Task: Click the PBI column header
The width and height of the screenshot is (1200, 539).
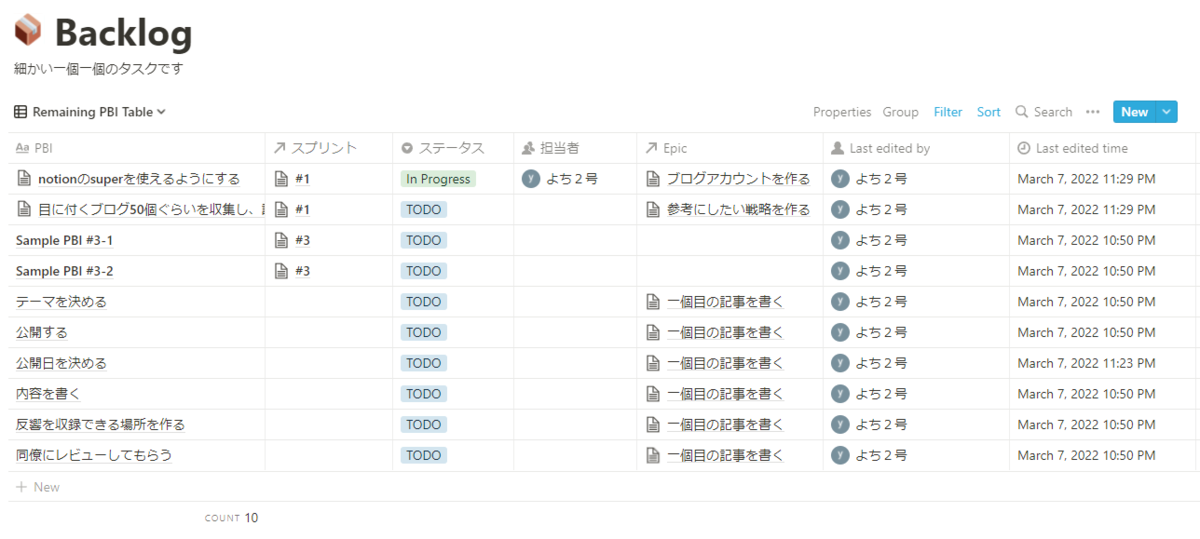Action: coord(136,148)
